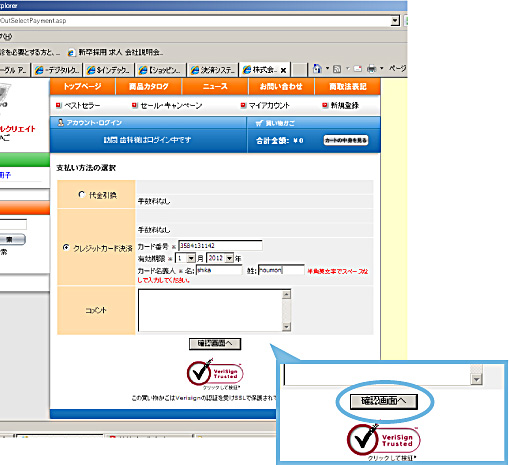Click the マイアカウント link
Screen dimensions: 509x465
pyautogui.click(x=269, y=106)
